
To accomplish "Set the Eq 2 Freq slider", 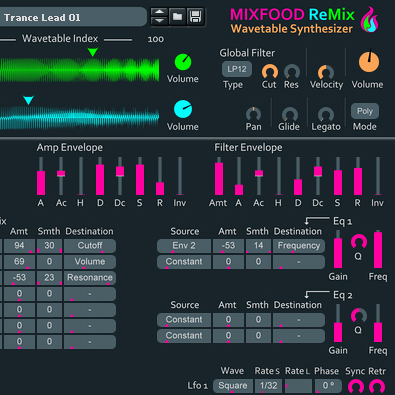I will [x=378, y=323].
